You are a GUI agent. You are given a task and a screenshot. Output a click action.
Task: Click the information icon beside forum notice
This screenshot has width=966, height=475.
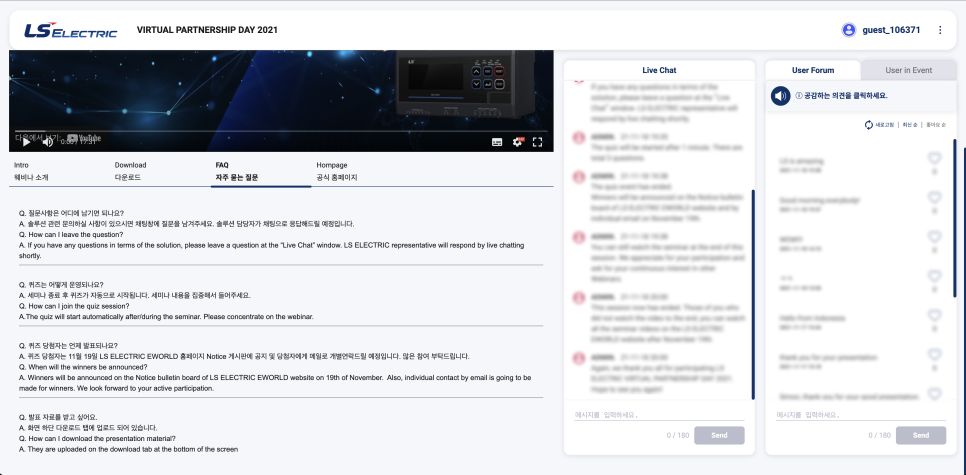pos(798,96)
